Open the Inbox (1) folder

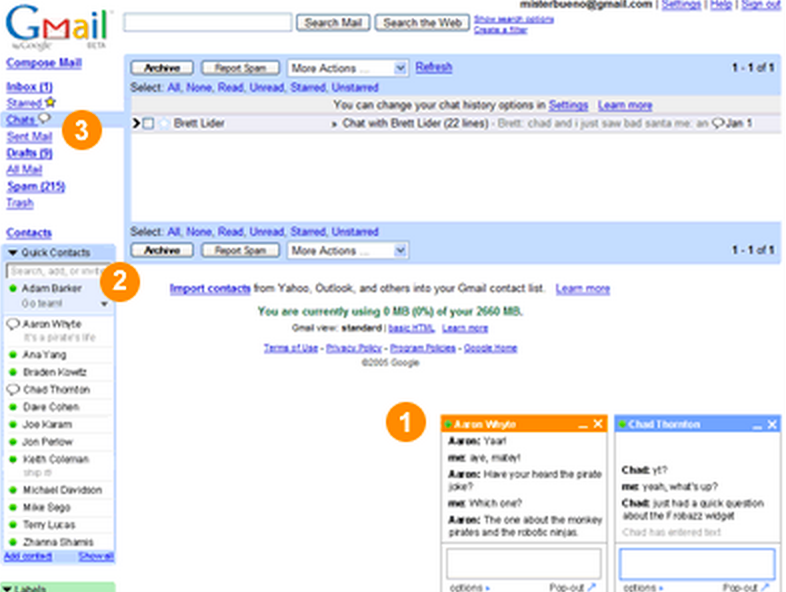pyautogui.click(x=29, y=87)
